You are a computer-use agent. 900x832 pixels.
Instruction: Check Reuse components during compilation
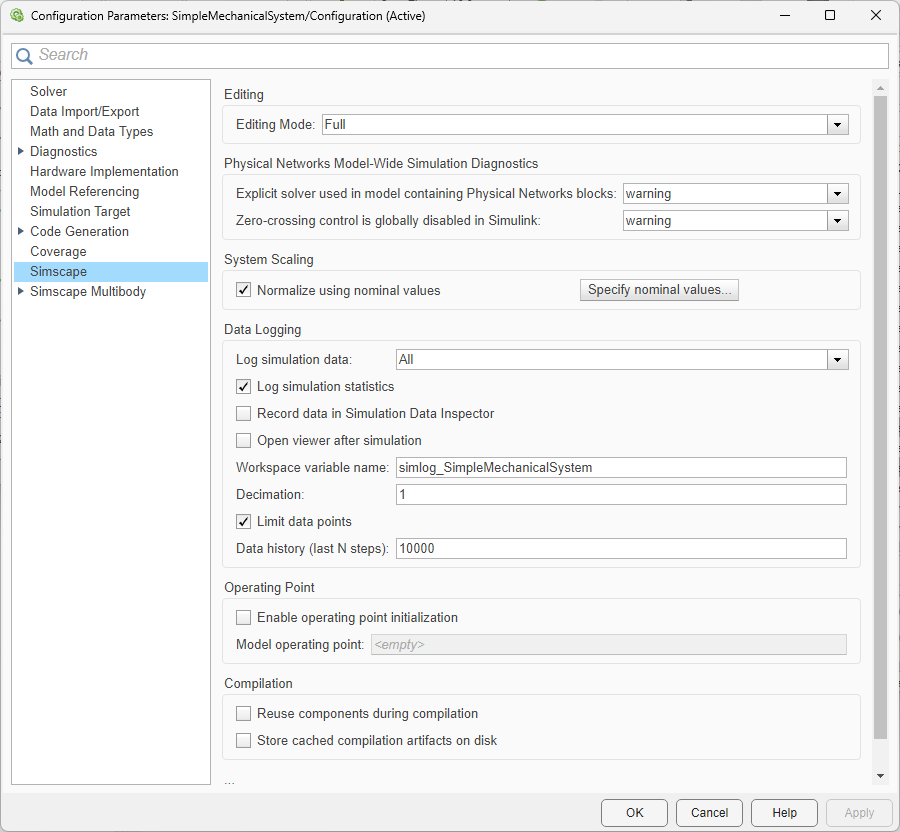click(x=243, y=714)
